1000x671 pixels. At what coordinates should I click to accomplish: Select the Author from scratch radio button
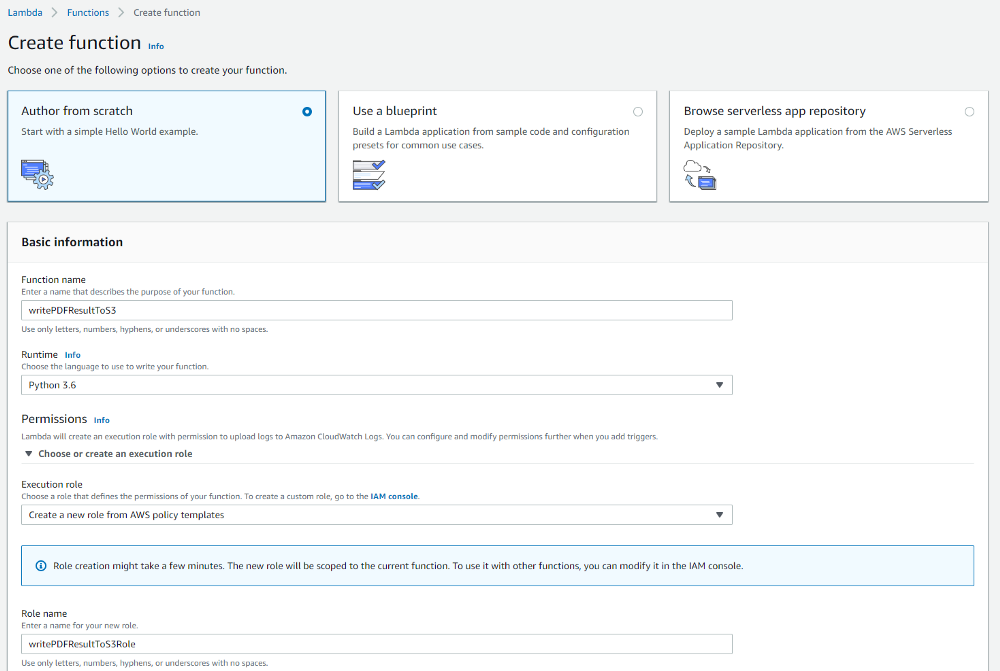307,112
